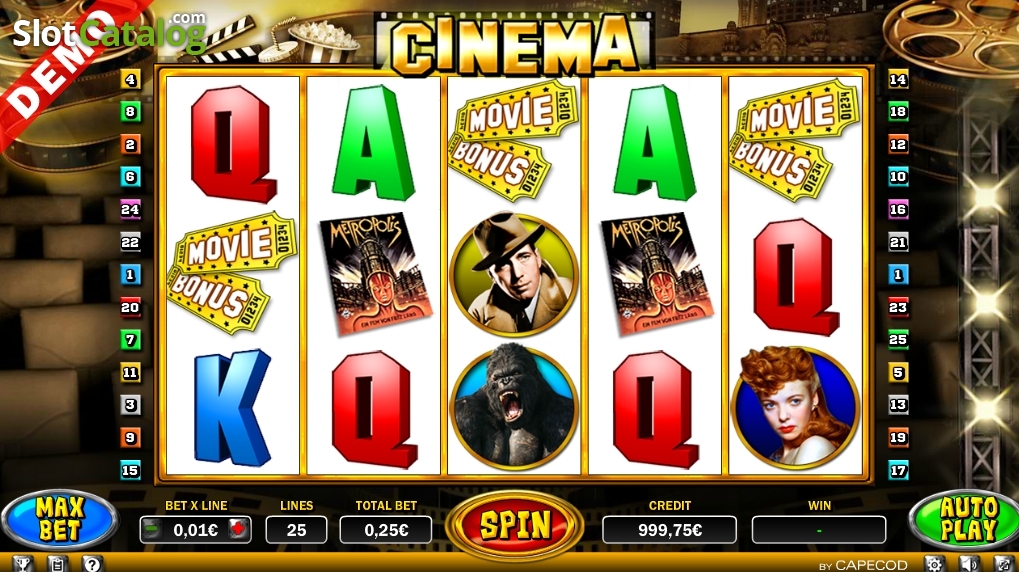
Task: Click the MAX BET button
Action: click(x=59, y=520)
